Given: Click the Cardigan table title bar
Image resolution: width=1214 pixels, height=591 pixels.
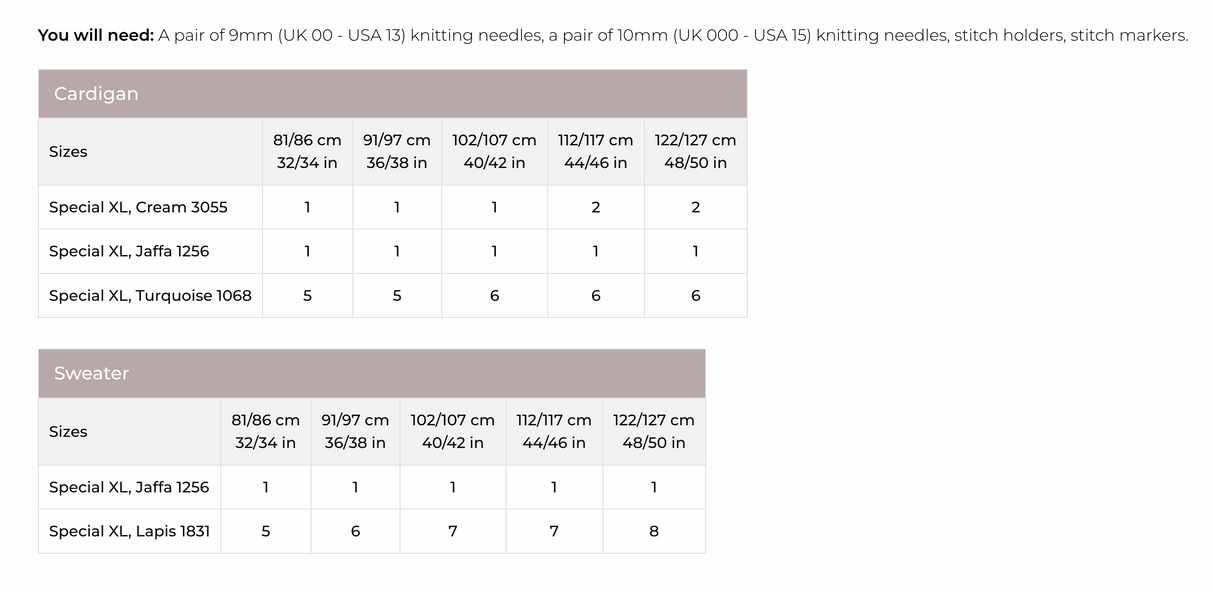Looking at the screenshot, I should (392, 94).
